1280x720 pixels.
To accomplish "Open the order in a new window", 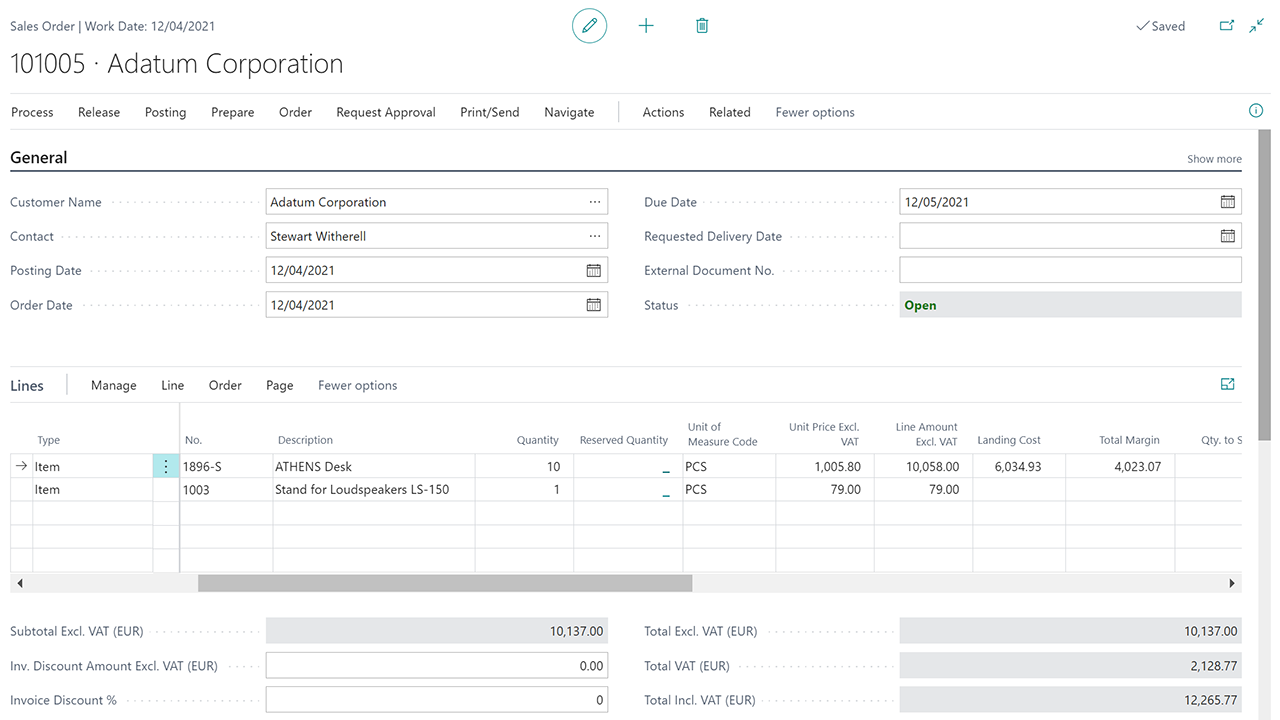I will tap(1227, 26).
